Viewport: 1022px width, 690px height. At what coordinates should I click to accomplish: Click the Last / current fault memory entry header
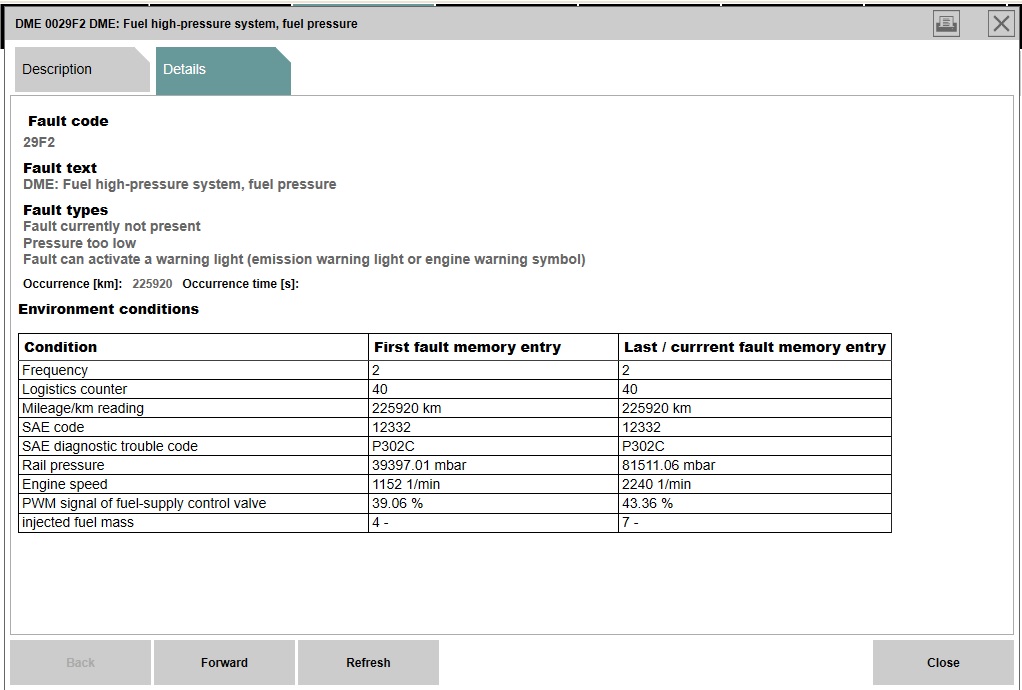tap(754, 347)
